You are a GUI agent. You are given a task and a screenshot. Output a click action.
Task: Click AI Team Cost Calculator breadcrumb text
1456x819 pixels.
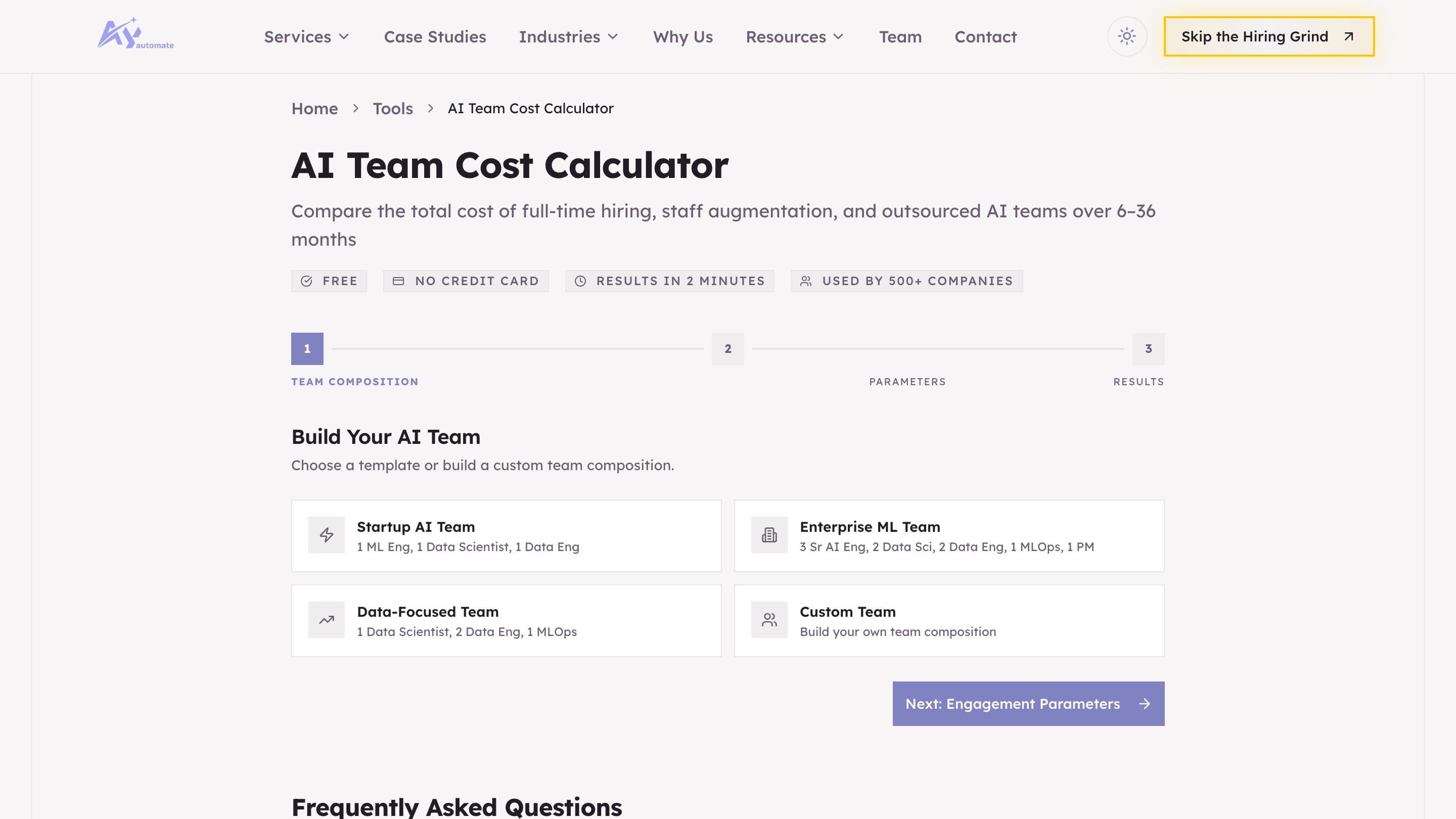pos(530,109)
